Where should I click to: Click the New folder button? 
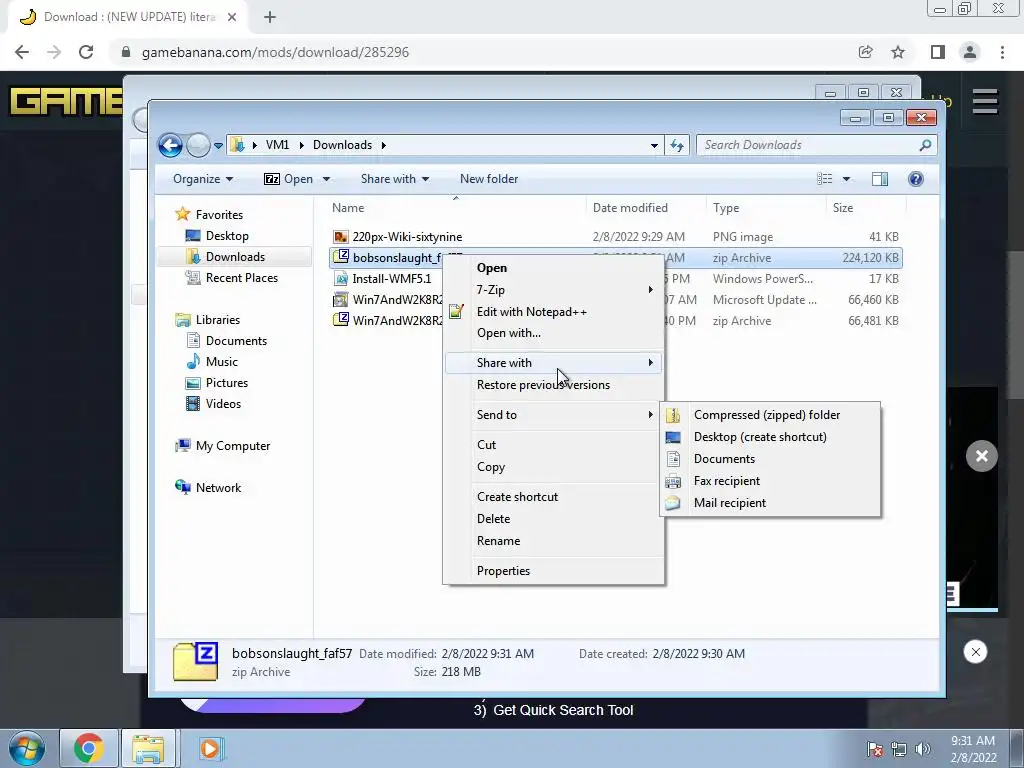coord(488,179)
